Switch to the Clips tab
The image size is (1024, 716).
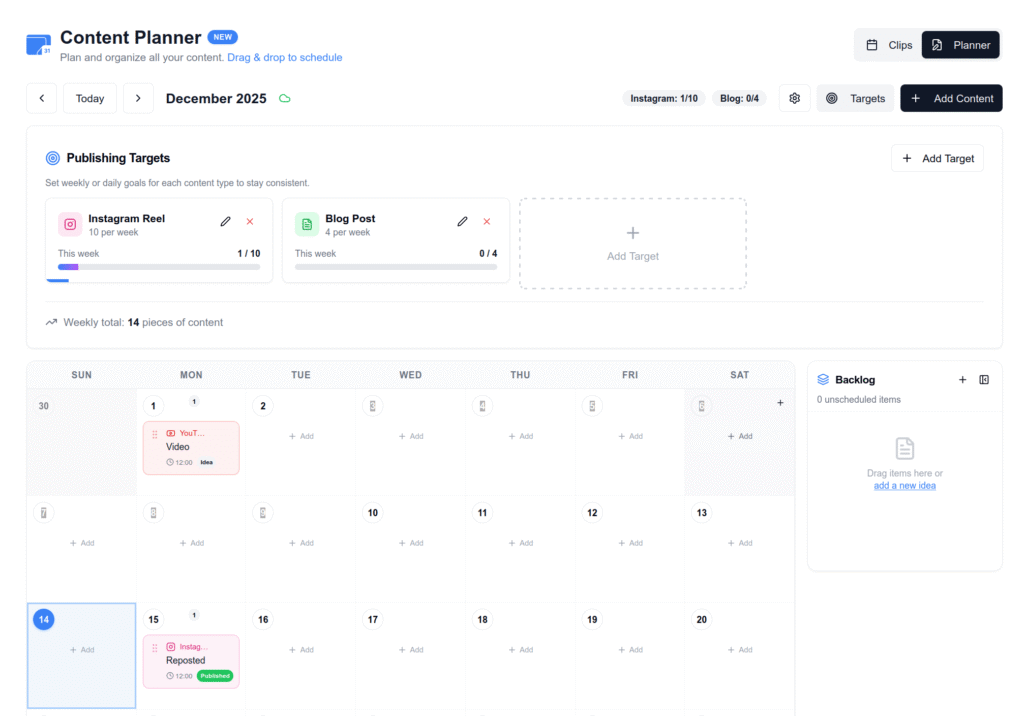pyautogui.click(x=887, y=44)
